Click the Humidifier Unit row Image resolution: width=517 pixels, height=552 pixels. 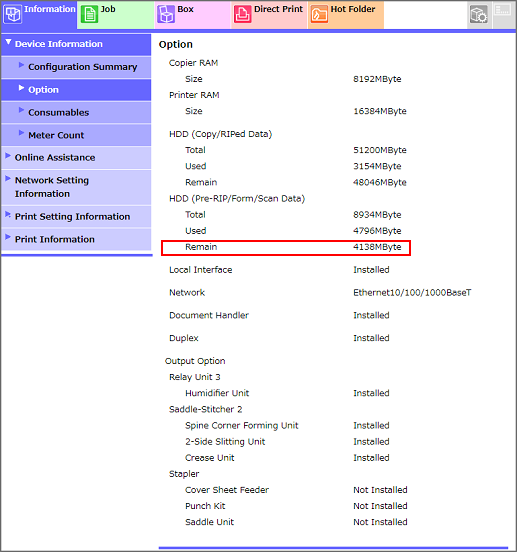click(x=287, y=393)
